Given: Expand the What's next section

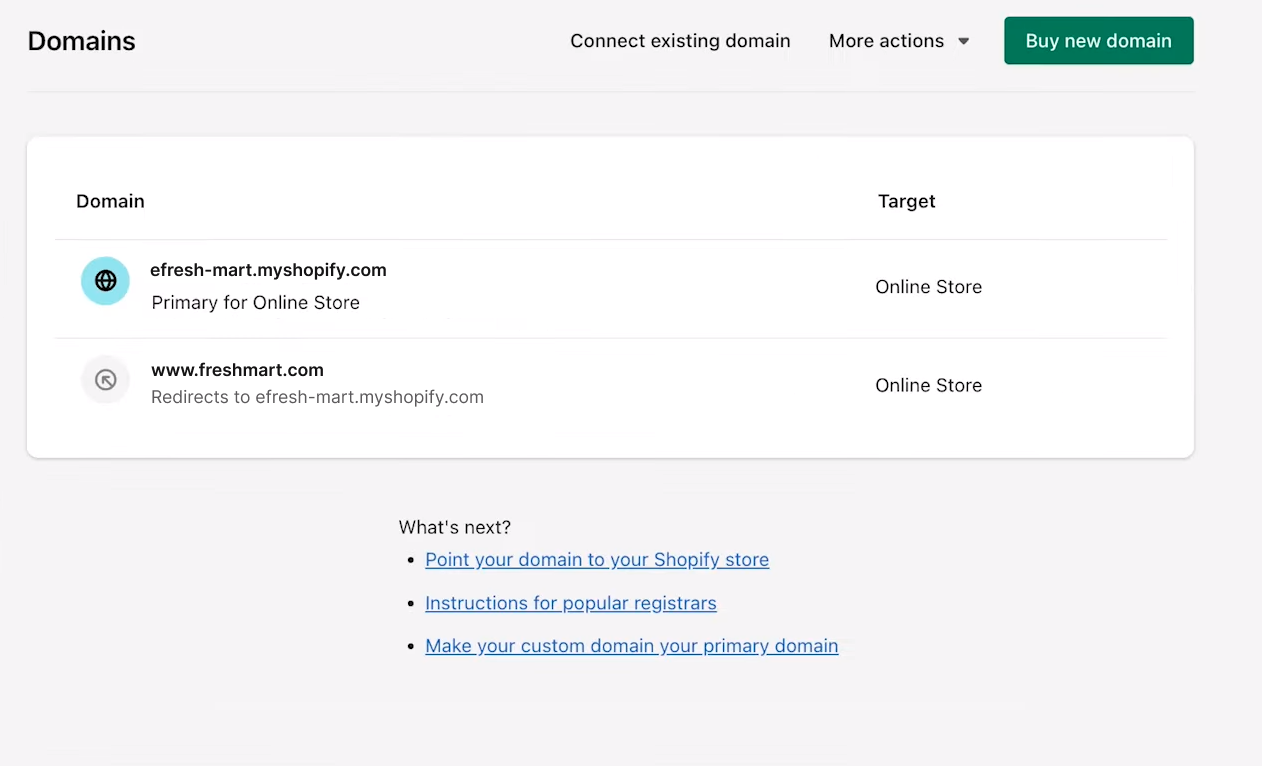Looking at the screenshot, I should [455, 527].
